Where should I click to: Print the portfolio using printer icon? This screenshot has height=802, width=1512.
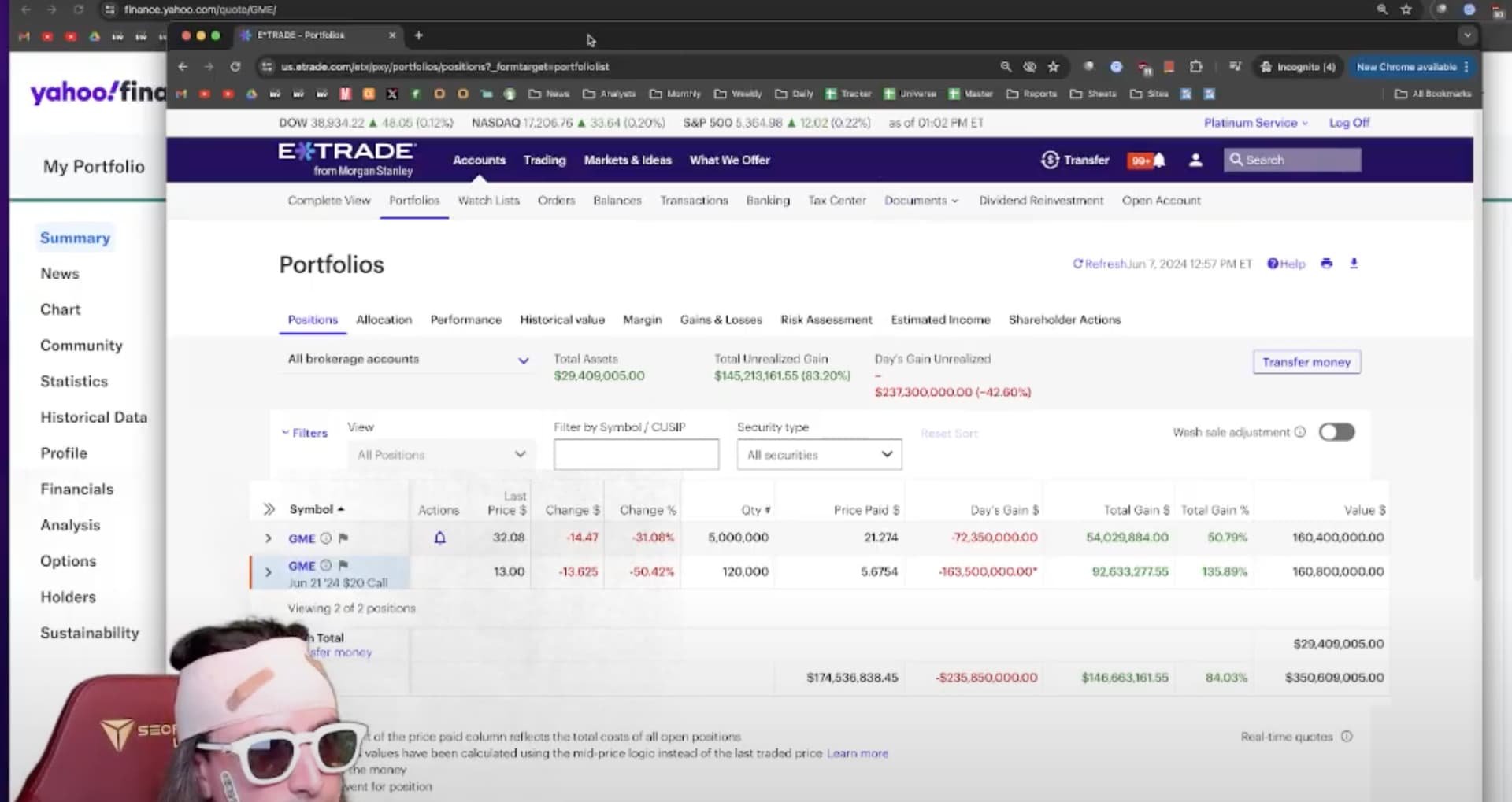1326,264
